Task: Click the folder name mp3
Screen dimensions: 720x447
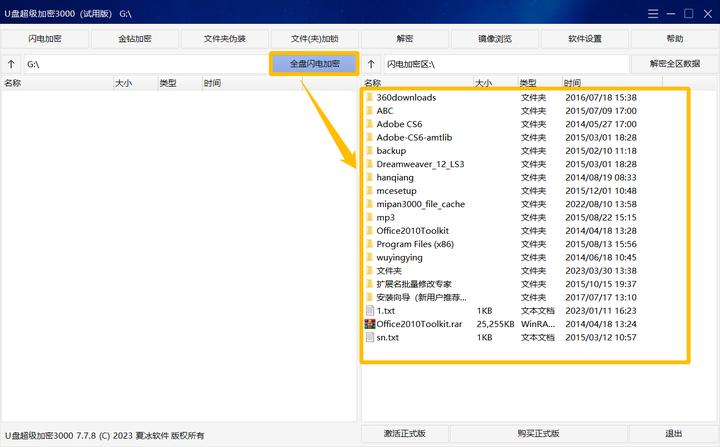Action: (x=386, y=217)
